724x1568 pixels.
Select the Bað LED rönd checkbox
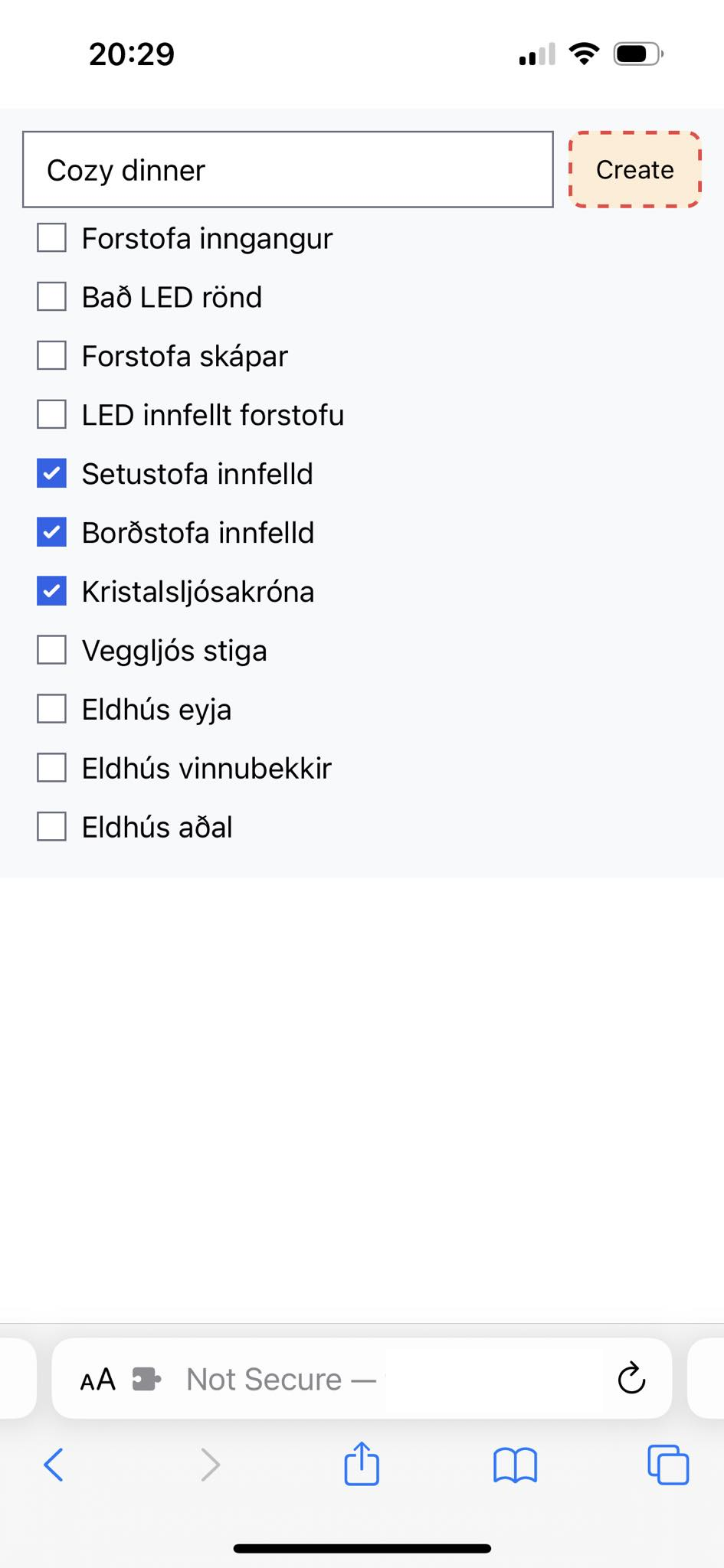point(51,297)
